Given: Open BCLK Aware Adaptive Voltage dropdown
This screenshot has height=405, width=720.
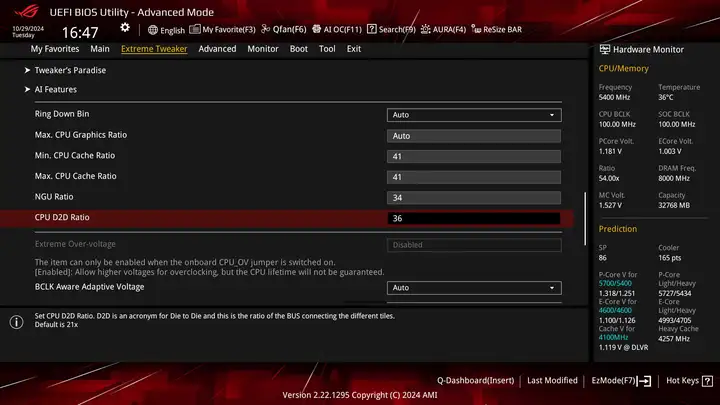Looking at the screenshot, I should [474, 288].
